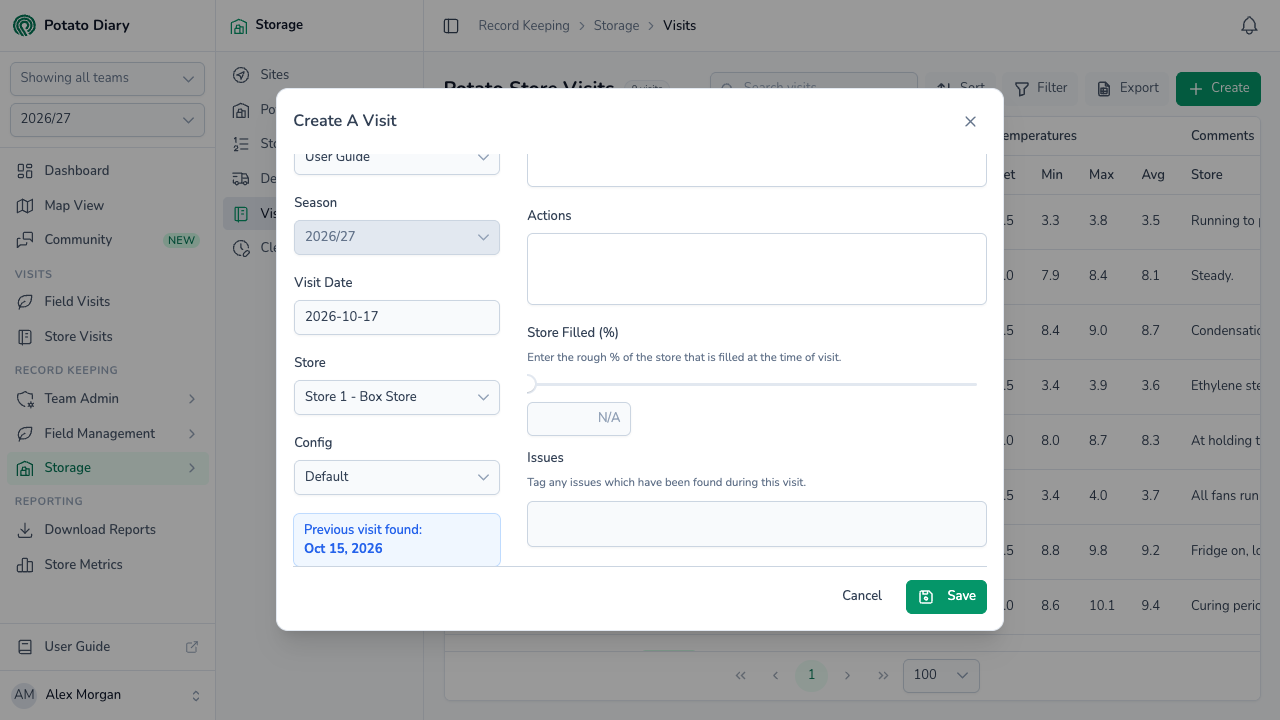Open the rows-per-page 100 dropdown
Image resolution: width=1280 pixels, height=720 pixels.
[941, 675]
